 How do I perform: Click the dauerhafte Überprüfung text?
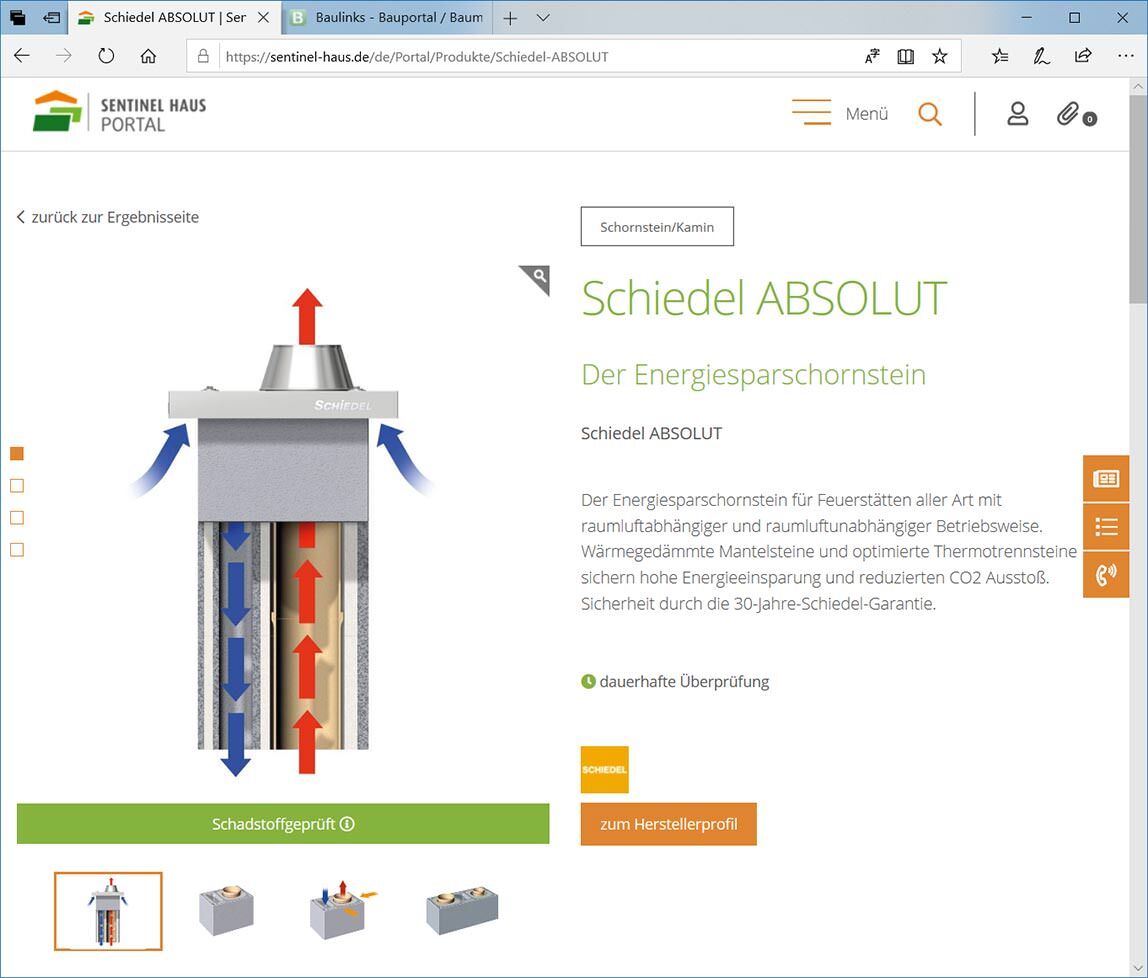tap(685, 682)
